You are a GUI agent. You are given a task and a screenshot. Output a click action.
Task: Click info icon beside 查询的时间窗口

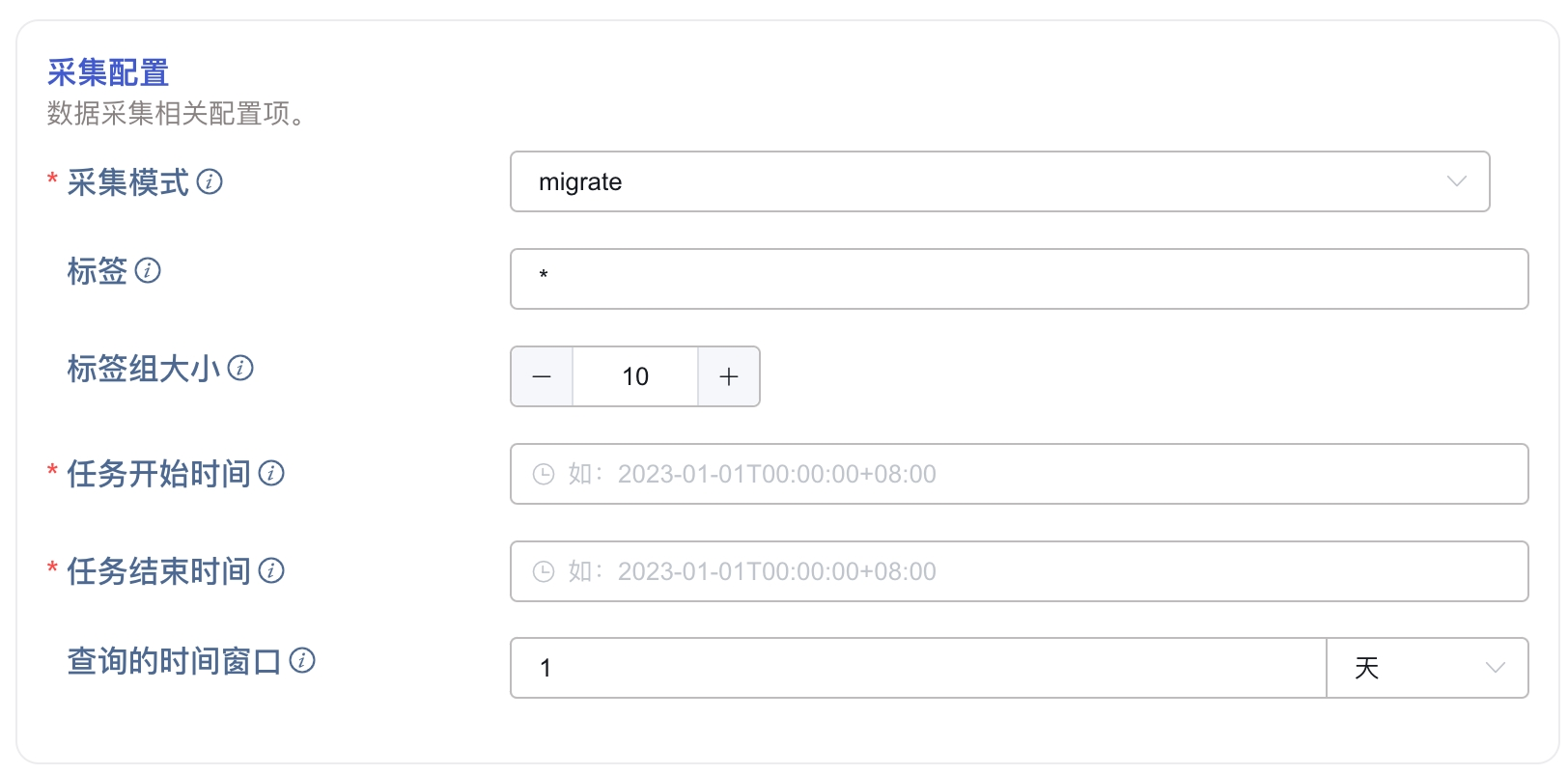[x=302, y=660]
